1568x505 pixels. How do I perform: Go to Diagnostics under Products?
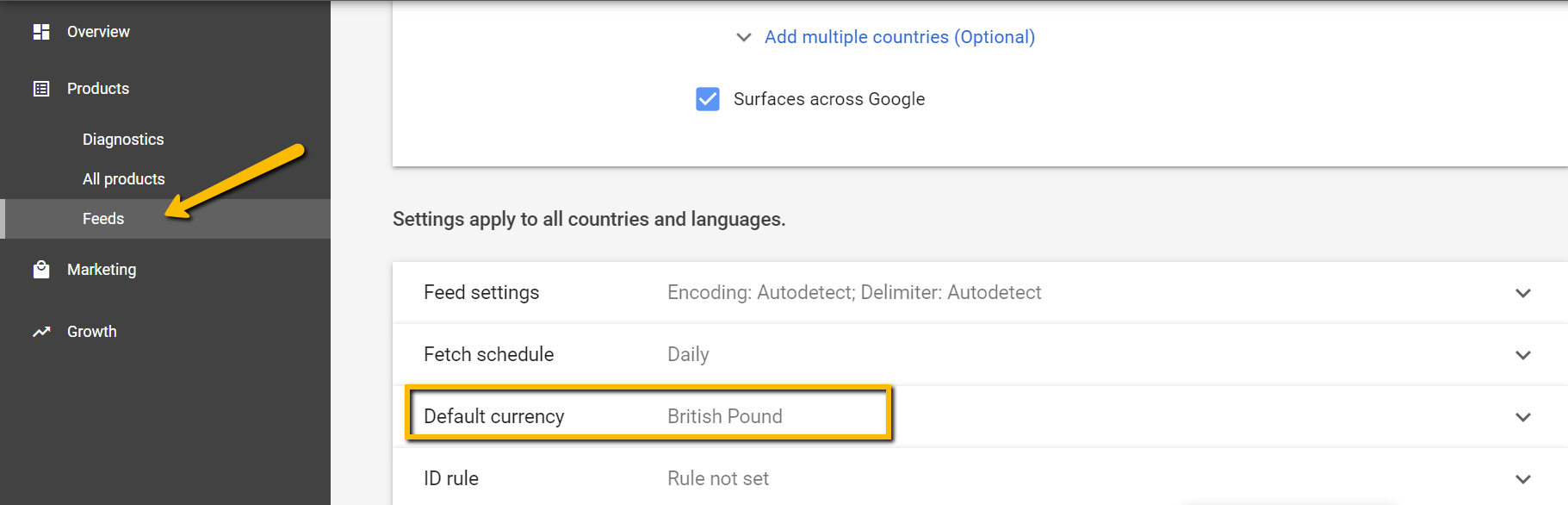click(x=123, y=140)
